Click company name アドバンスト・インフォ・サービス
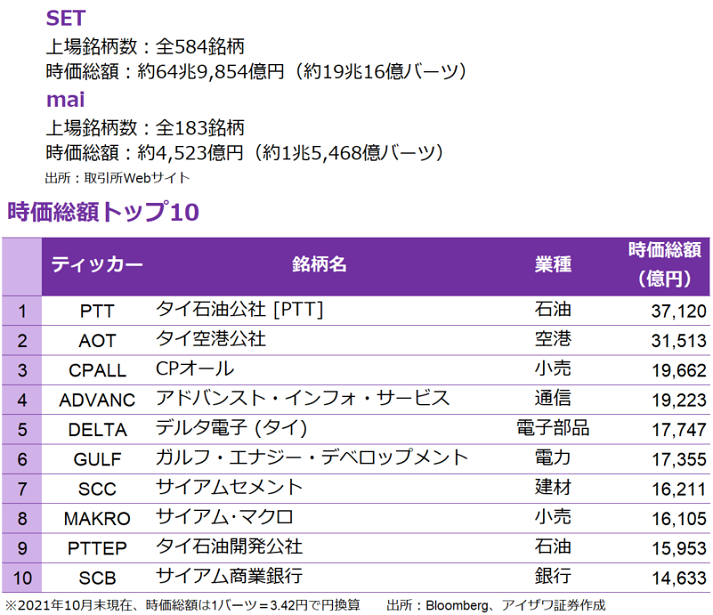The width and height of the screenshot is (713, 615). pos(302,398)
